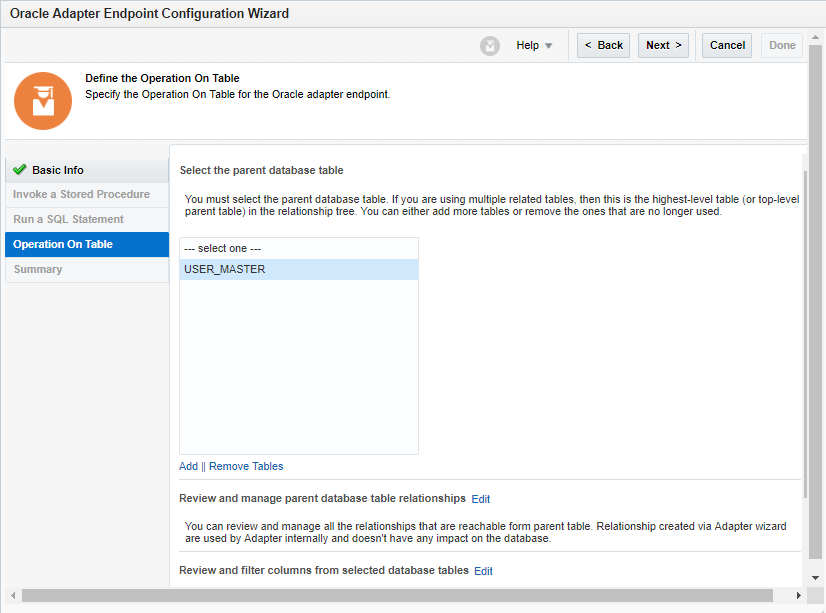This screenshot has width=826, height=613.
Task: Select the Operation On Table step
Action: click(63, 244)
